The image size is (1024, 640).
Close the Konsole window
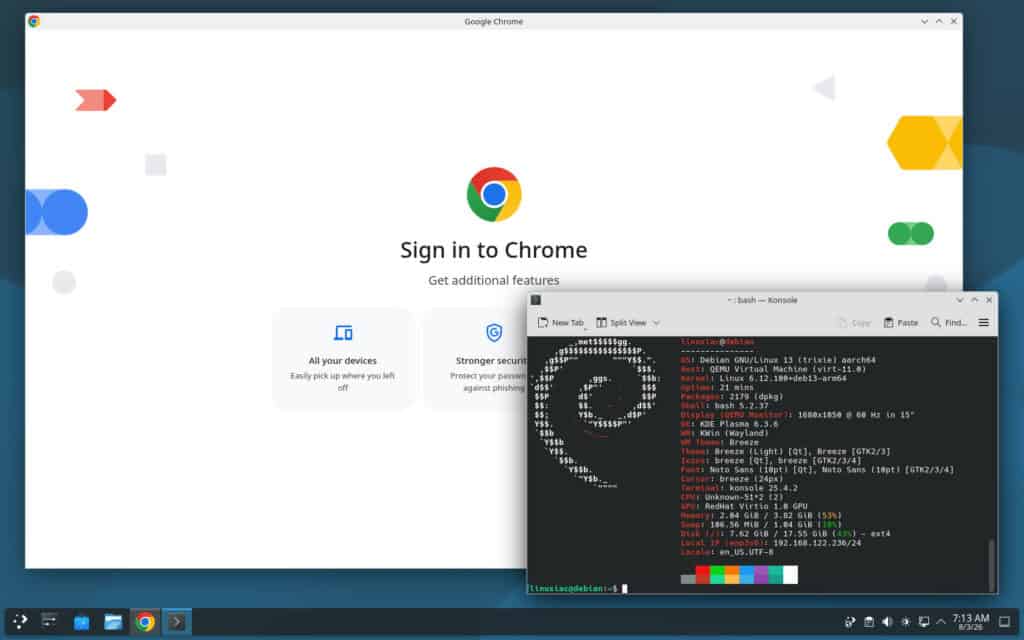(x=989, y=300)
